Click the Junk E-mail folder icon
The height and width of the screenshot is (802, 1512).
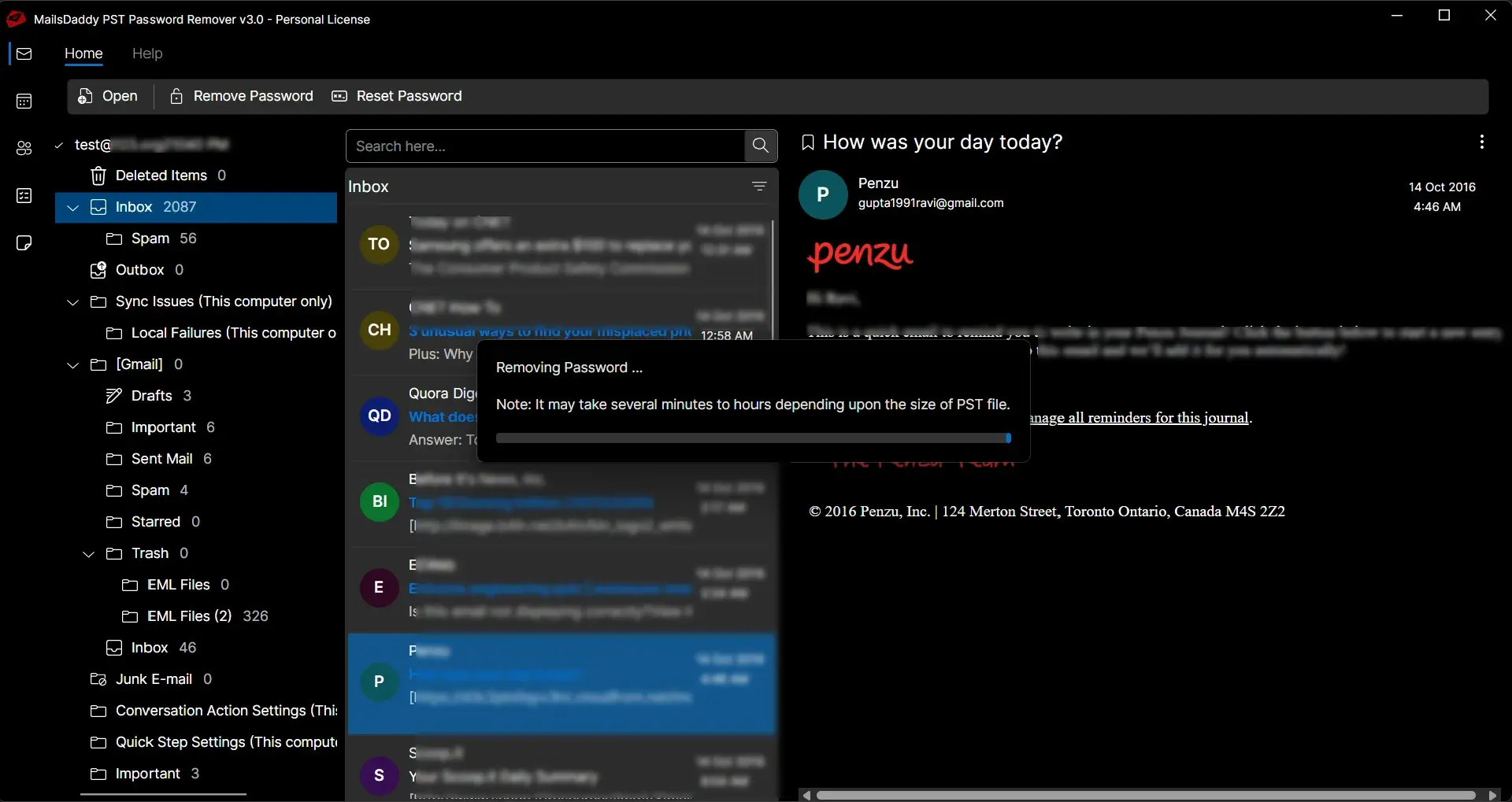click(x=98, y=679)
